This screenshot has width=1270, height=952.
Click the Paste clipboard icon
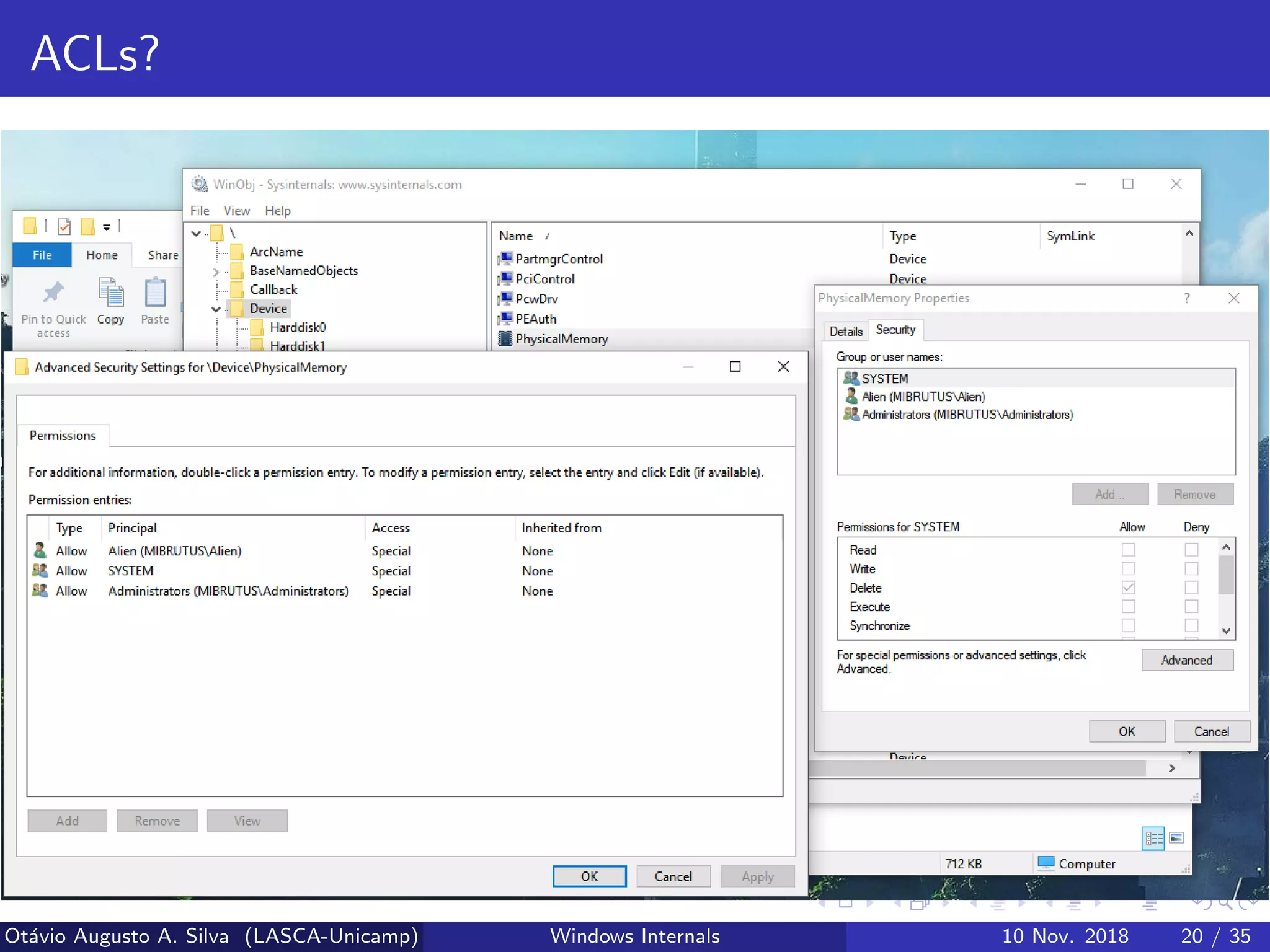(155, 292)
